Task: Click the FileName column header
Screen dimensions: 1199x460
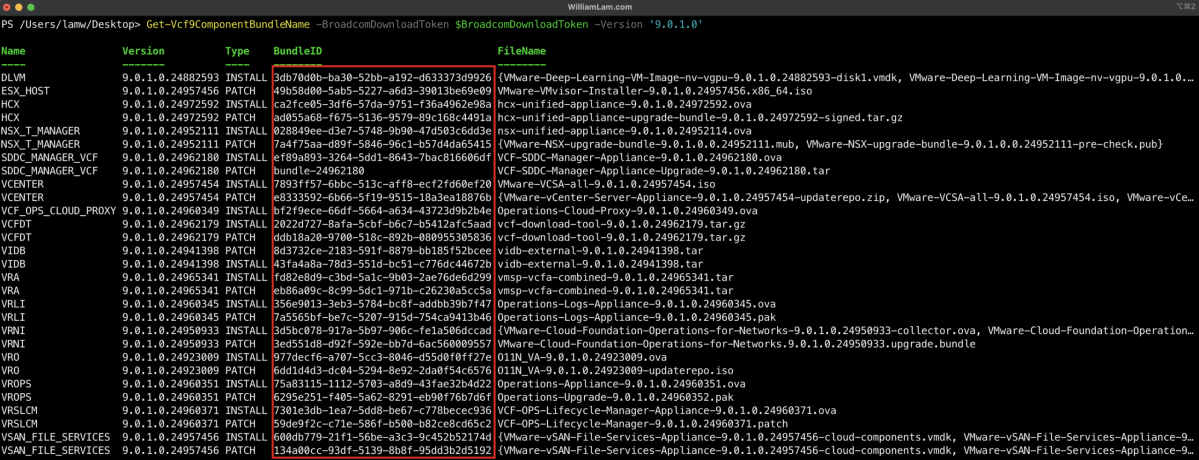Action: [x=522, y=51]
